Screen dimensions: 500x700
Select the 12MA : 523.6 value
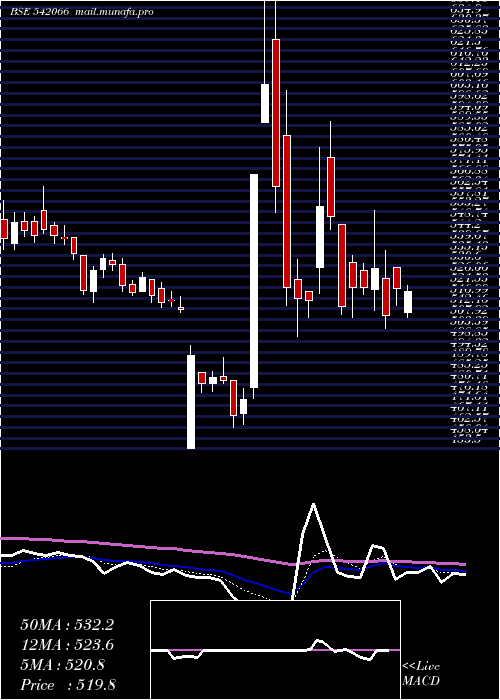[67, 645]
